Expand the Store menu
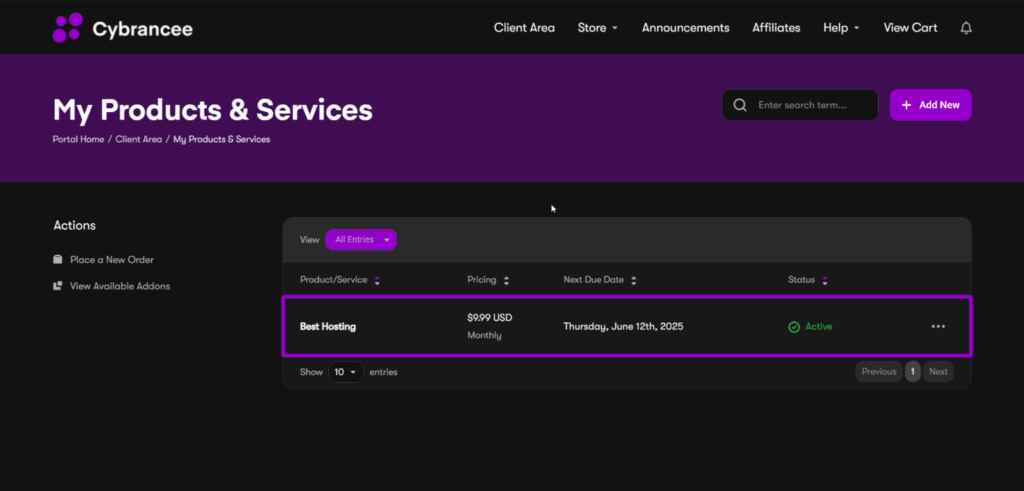This screenshot has height=491, width=1024. click(x=598, y=27)
